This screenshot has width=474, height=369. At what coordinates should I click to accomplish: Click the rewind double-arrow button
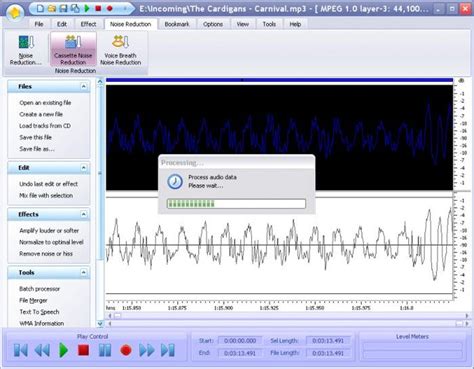pos(42,350)
